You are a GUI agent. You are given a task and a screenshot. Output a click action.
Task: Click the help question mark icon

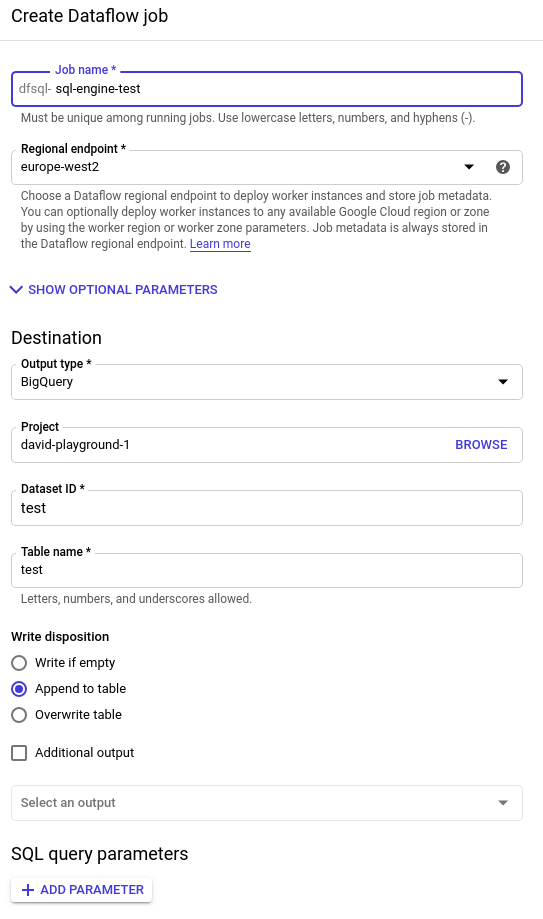[x=503, y=167]
